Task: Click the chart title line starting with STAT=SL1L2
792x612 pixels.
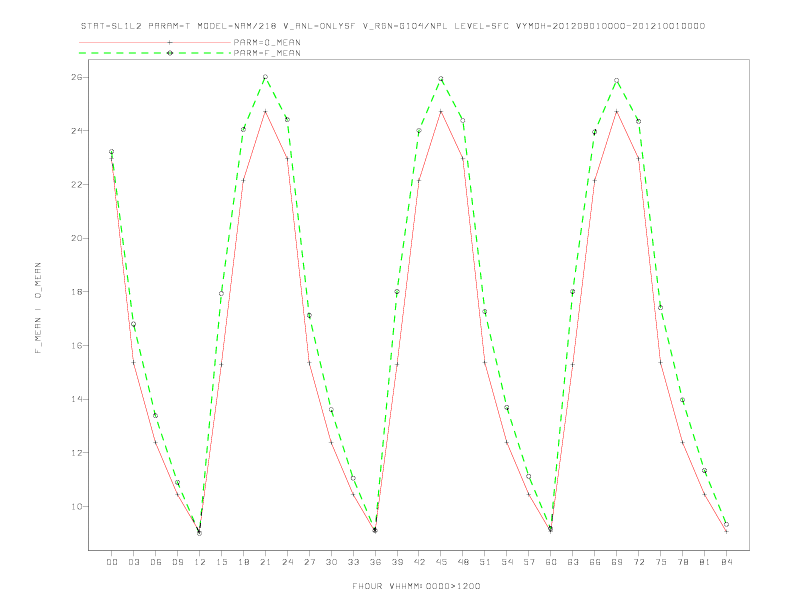Action: 393,26
